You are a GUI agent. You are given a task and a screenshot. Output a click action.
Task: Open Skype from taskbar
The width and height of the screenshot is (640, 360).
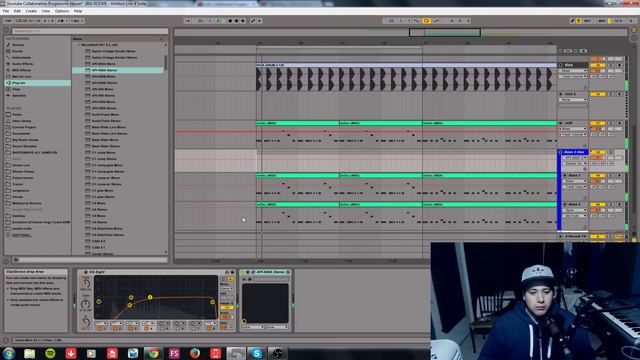257,353
